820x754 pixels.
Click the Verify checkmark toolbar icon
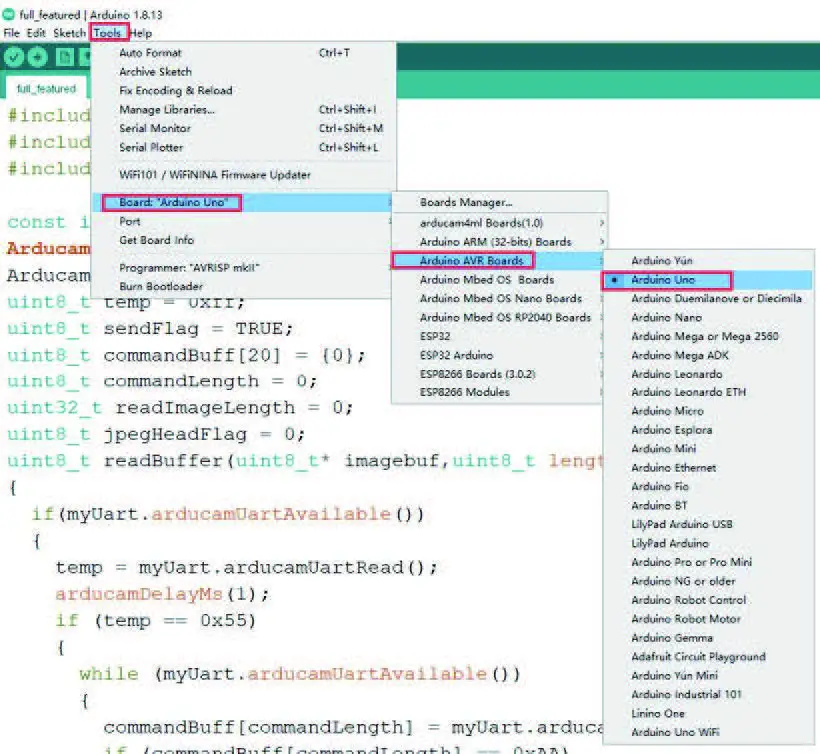[x=14, y=57]
